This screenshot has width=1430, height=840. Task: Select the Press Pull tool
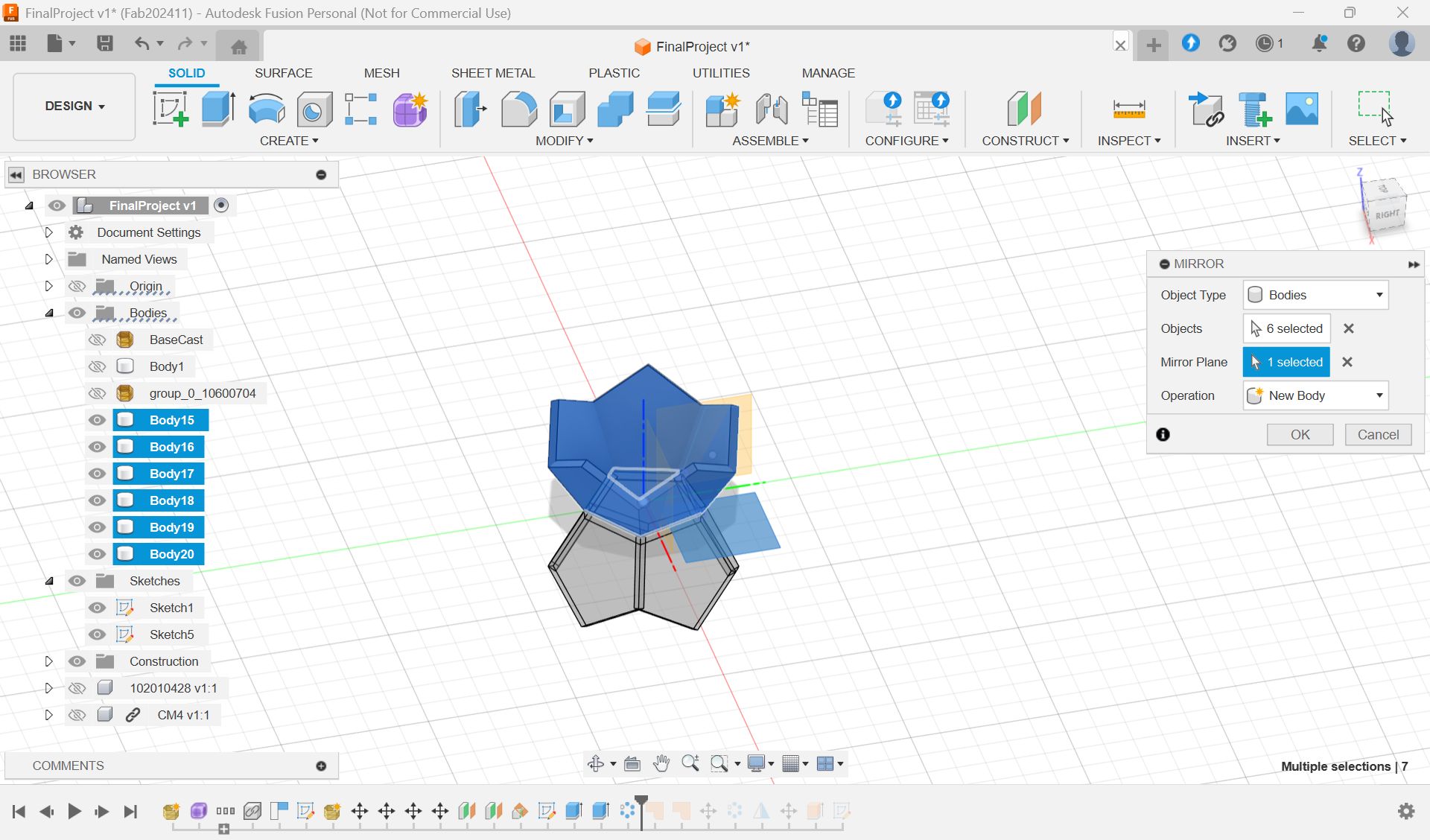[x=470, y=109]
